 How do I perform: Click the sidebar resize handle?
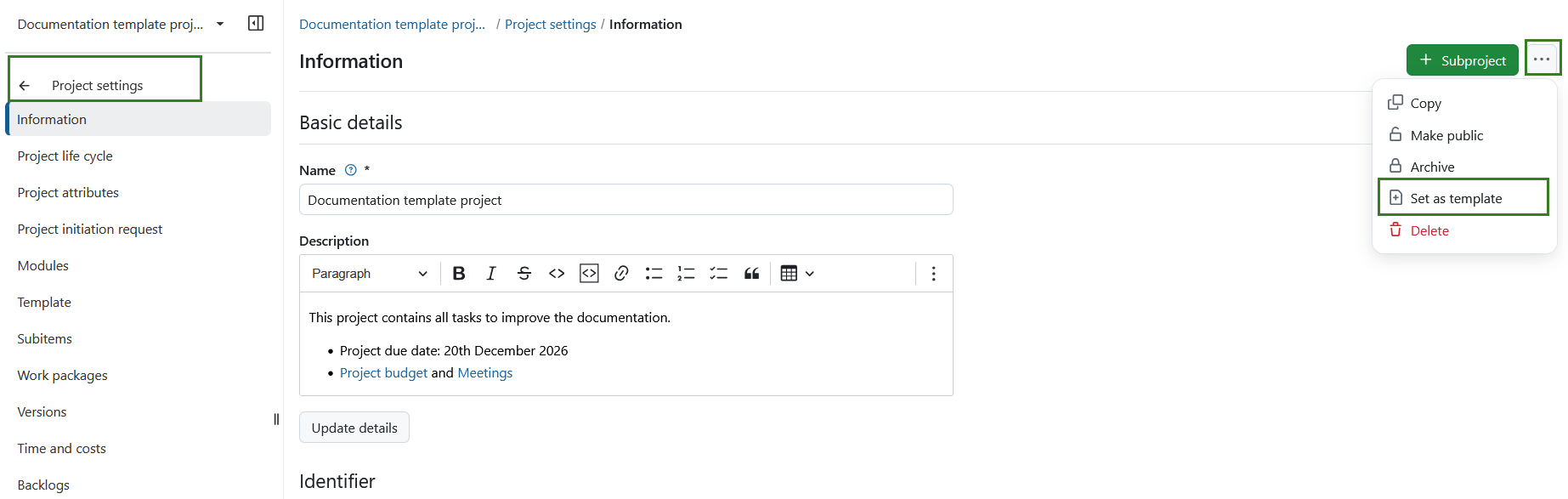tap(276, 419)
